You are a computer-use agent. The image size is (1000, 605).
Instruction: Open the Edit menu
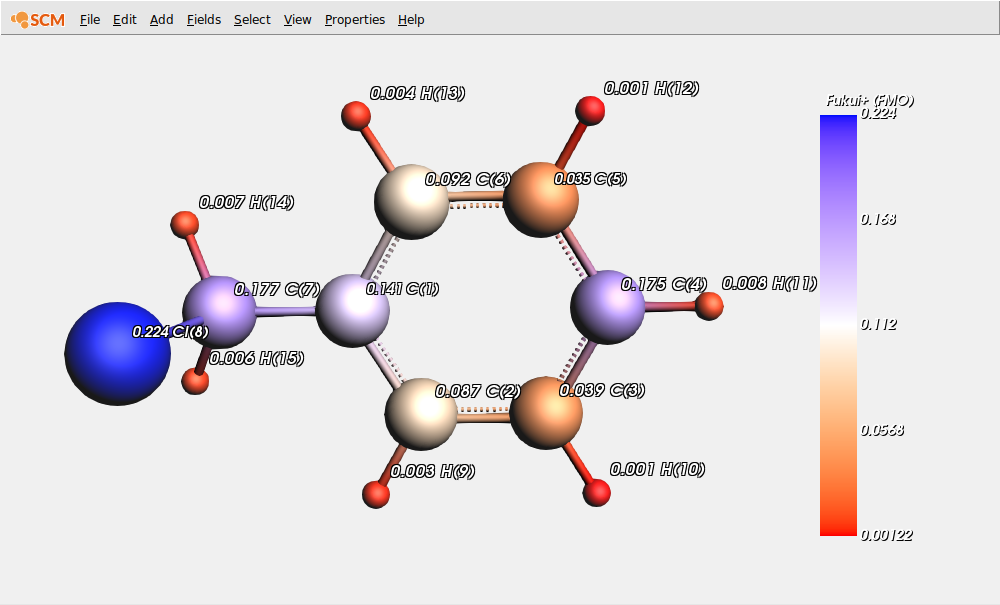[124, 19]
